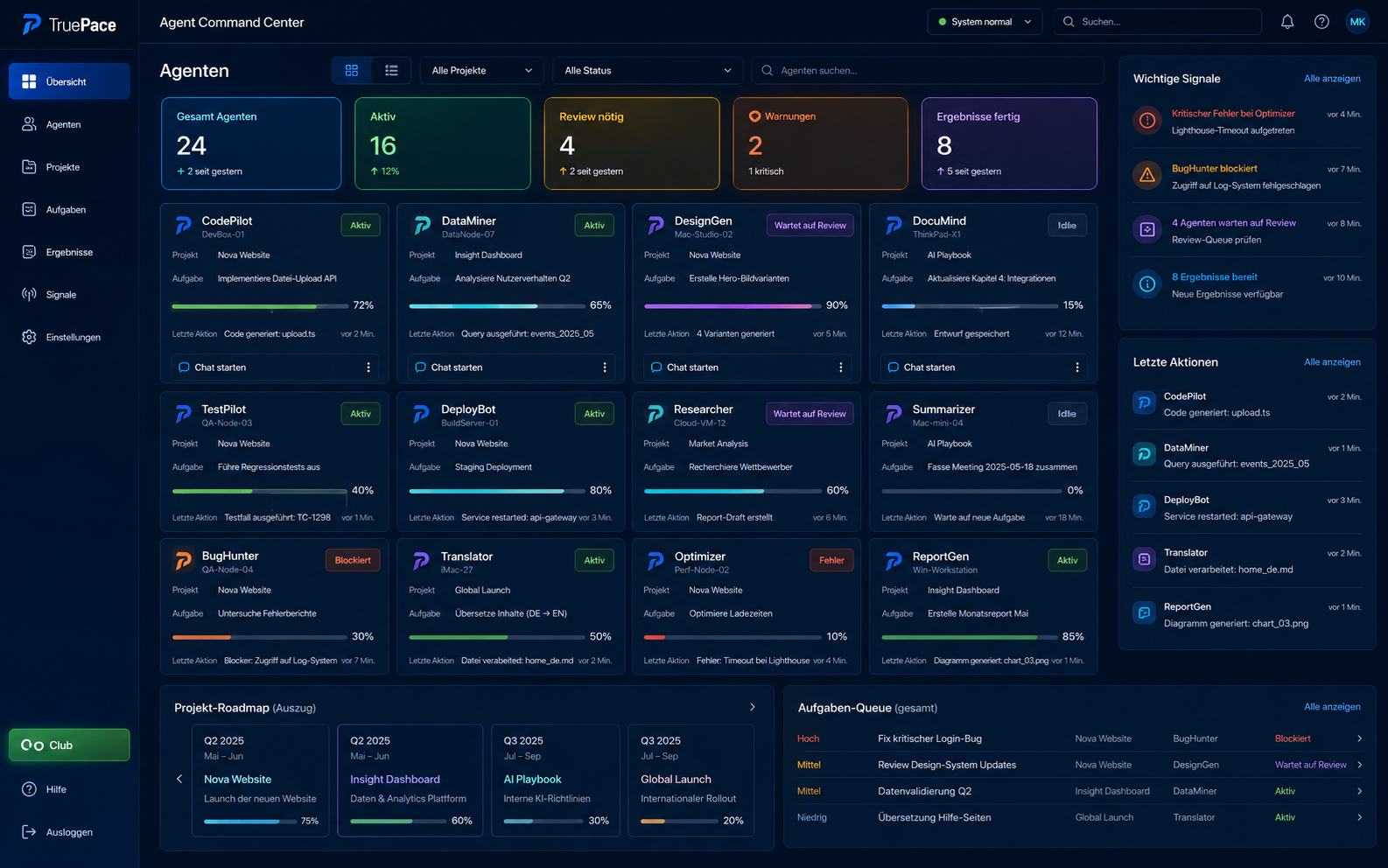Expand the Datenvalidierung Q2 row chevron
Screen dimensions: 1388x868
pos(1359,791)
